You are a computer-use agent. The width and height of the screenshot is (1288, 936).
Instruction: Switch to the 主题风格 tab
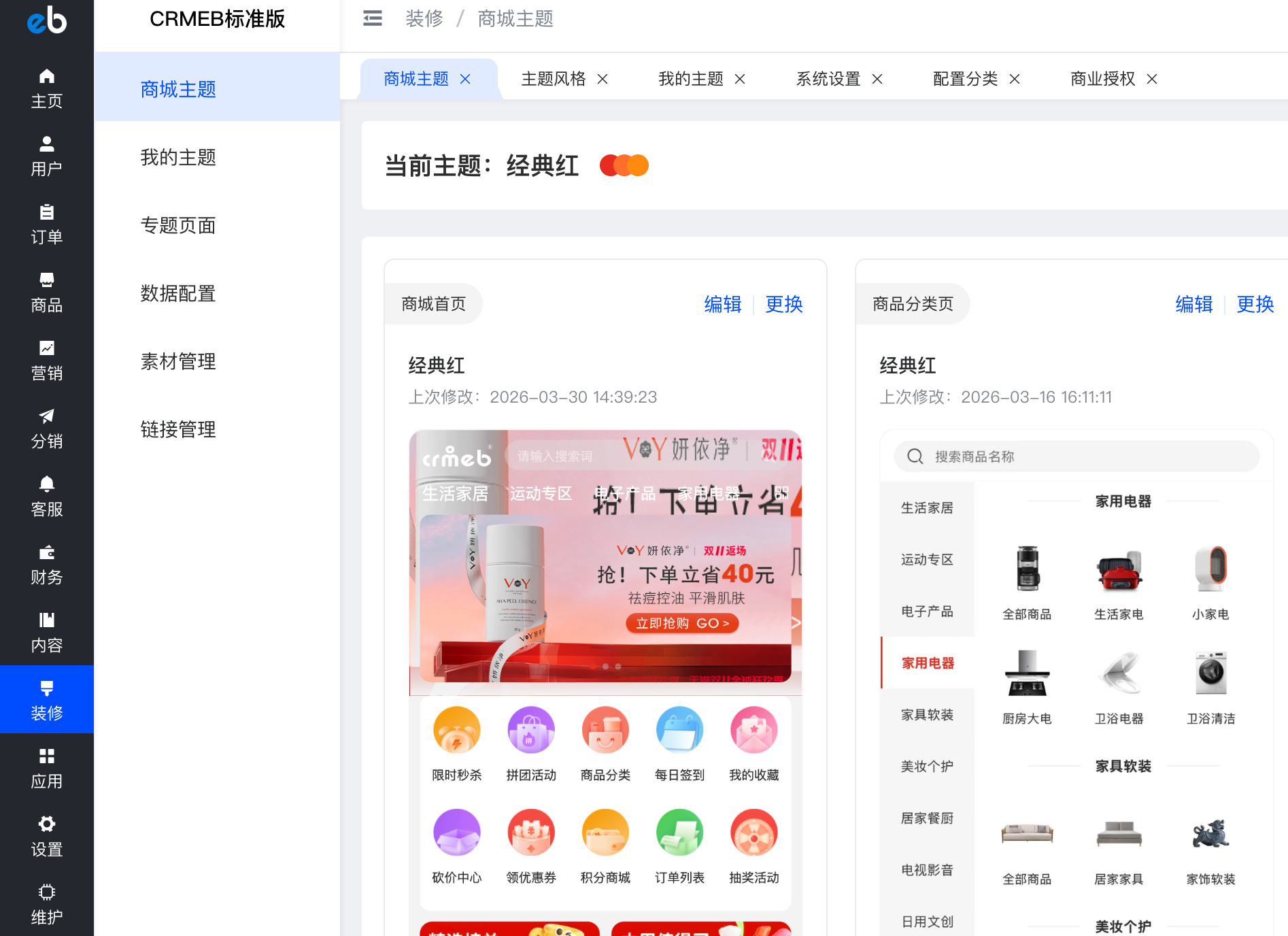[554, 79]
